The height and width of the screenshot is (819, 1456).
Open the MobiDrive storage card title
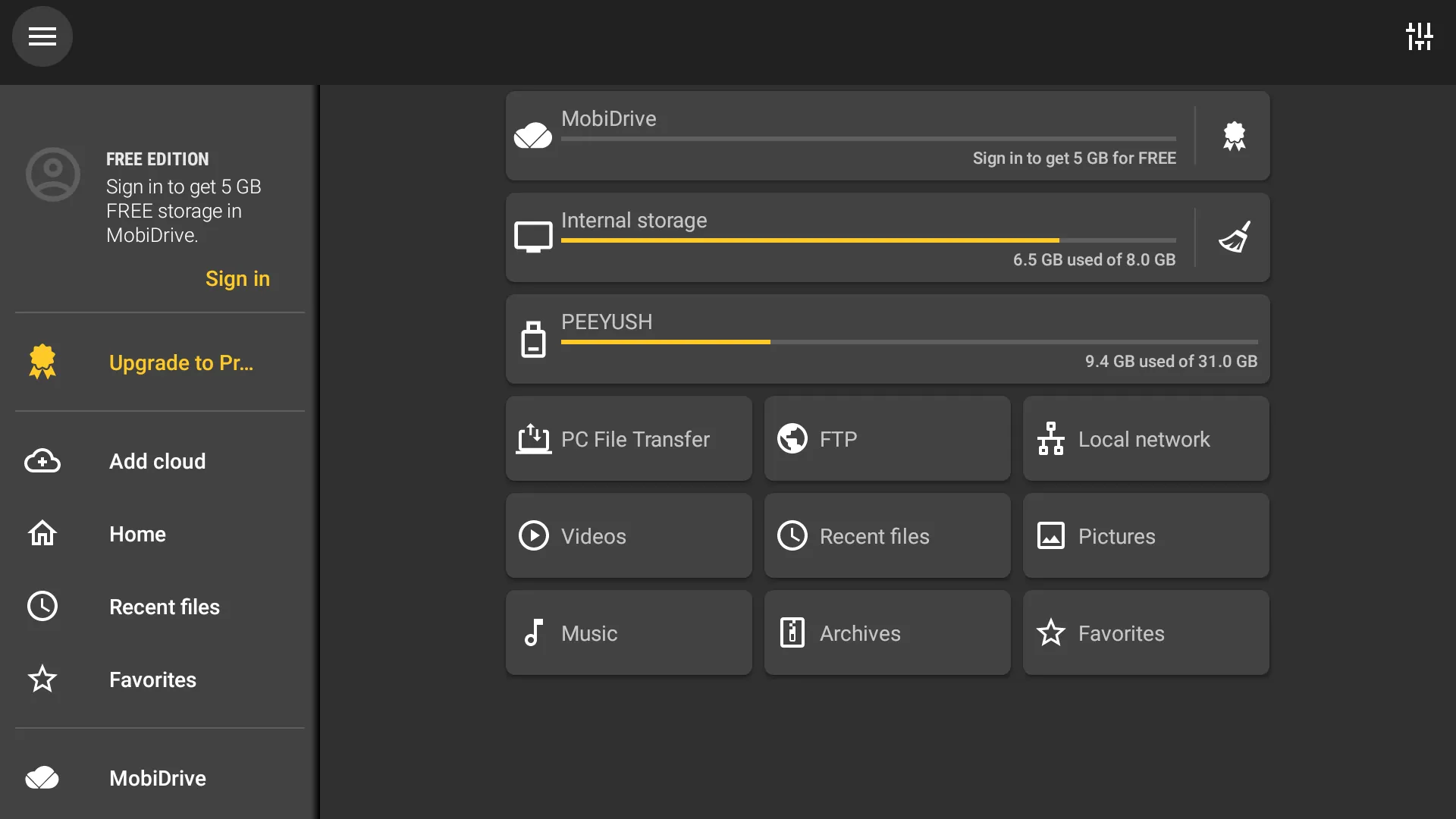(609, 118)
